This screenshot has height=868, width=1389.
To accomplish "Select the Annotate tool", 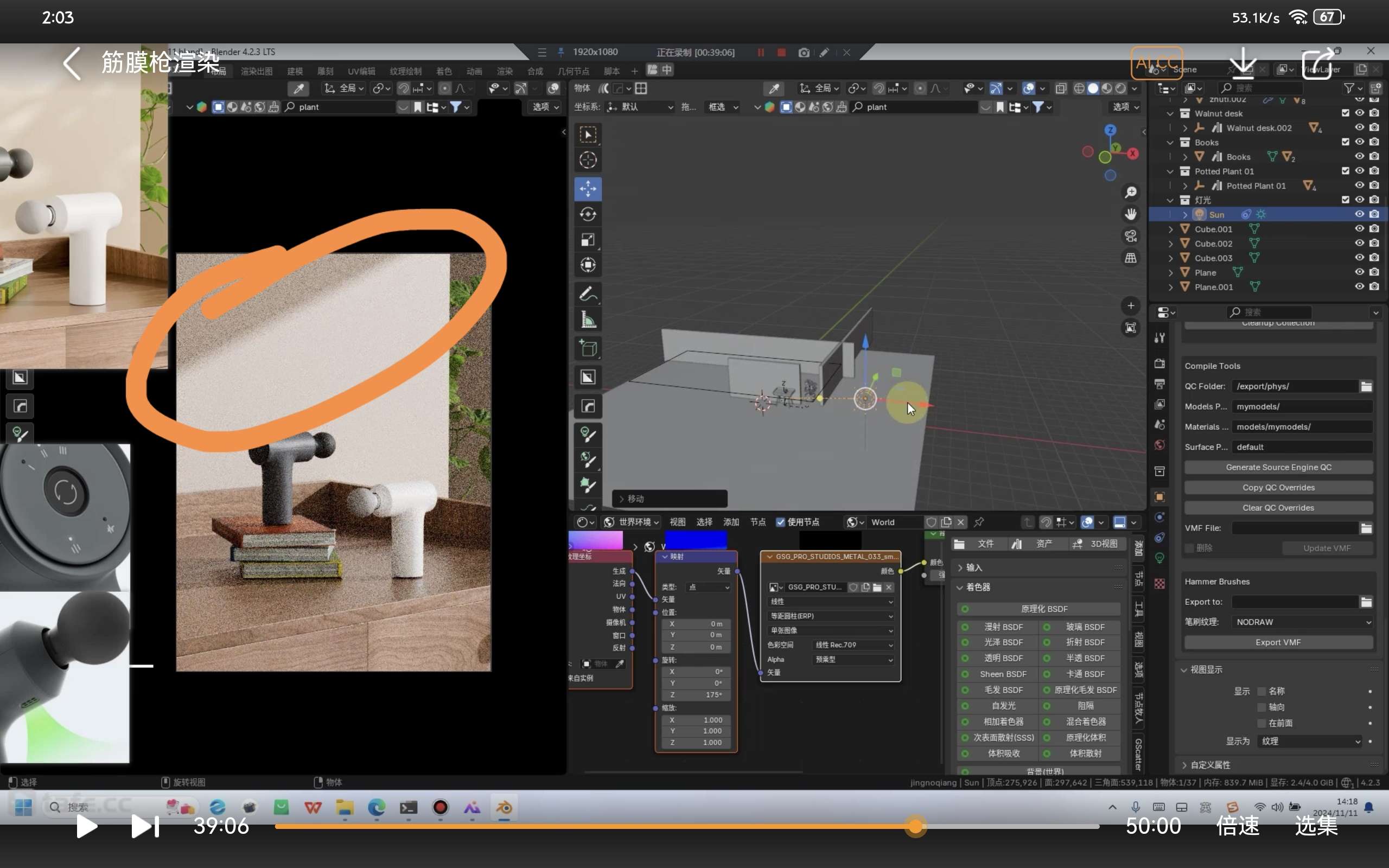I will pyautogui.click(x=588, y=295).
